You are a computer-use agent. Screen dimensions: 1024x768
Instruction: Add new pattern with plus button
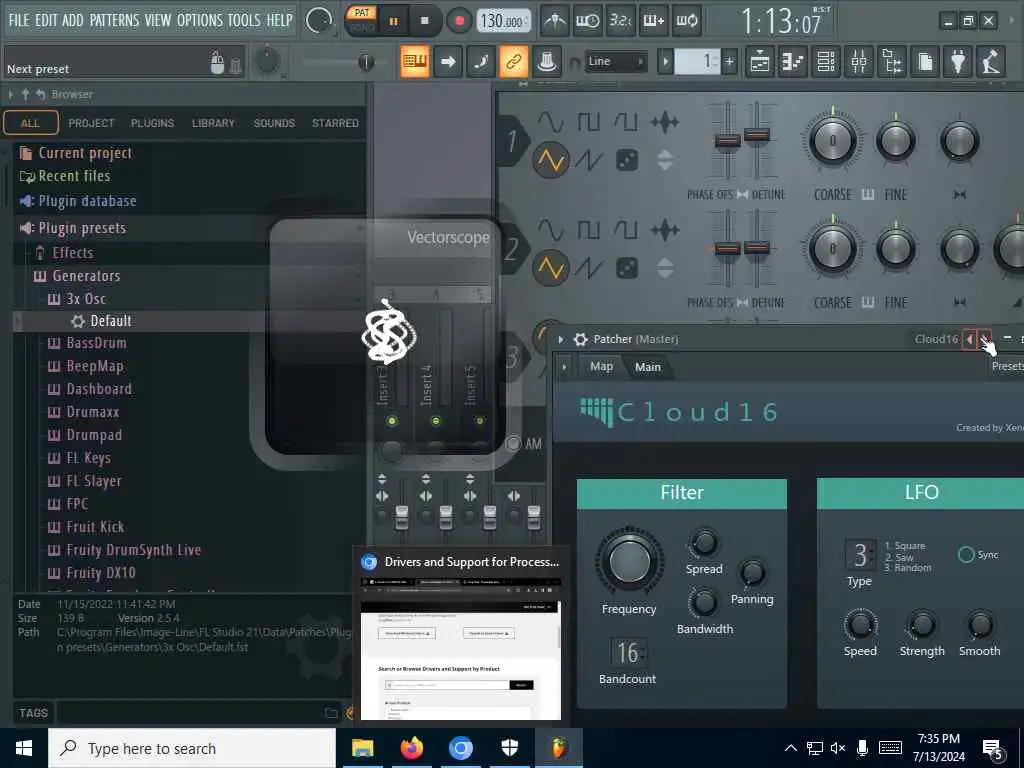[x=729, y=61]
